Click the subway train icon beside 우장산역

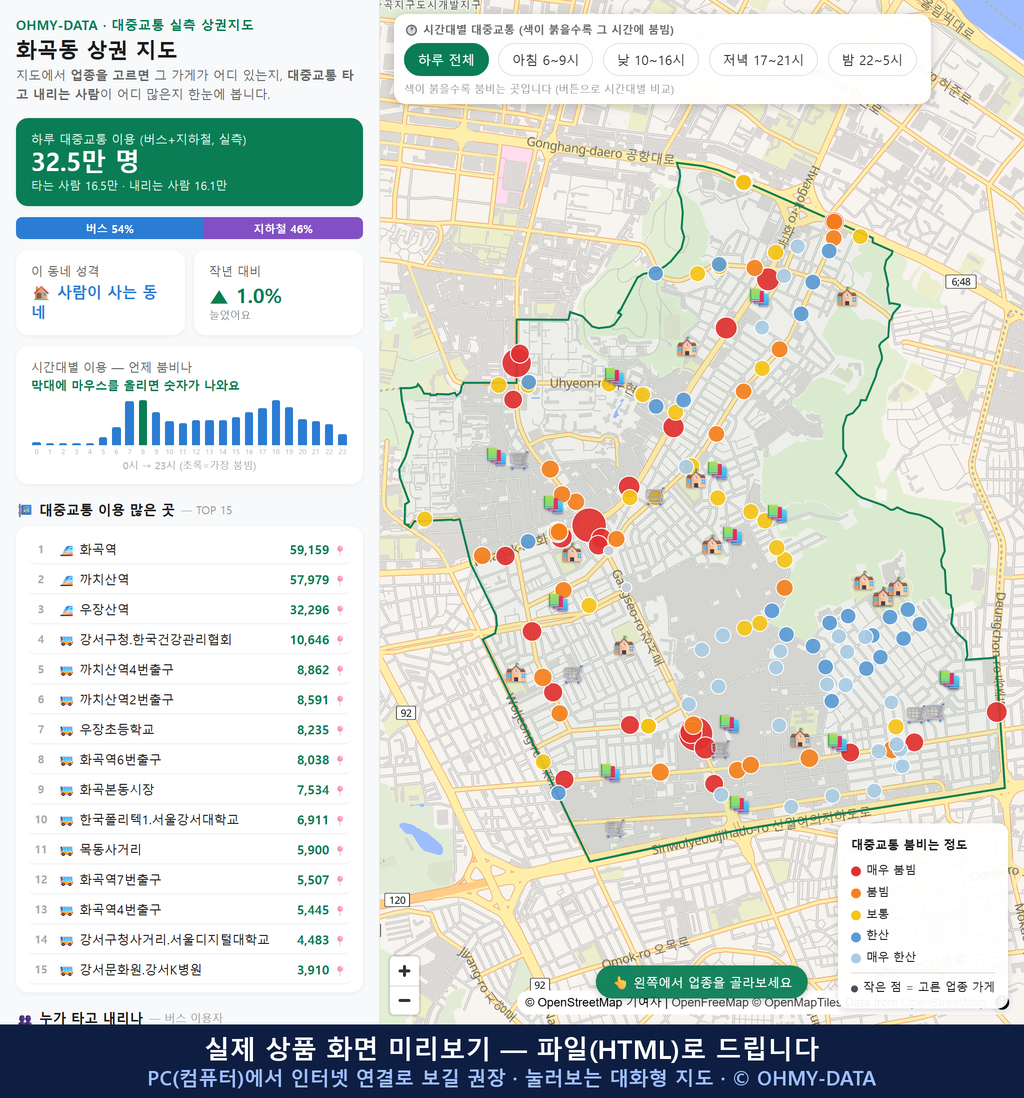[67, 611]
